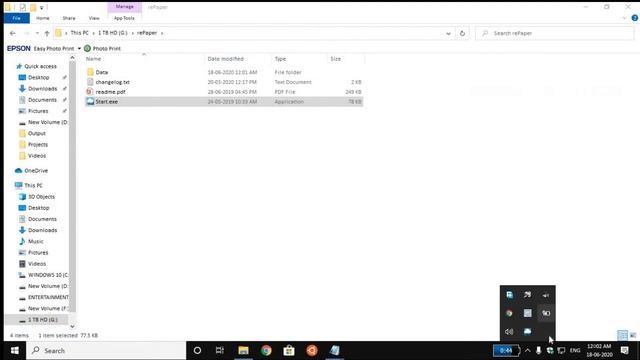
Task: Select 1 TB HD (G:) in sidebar
Action: pos(42,320)
